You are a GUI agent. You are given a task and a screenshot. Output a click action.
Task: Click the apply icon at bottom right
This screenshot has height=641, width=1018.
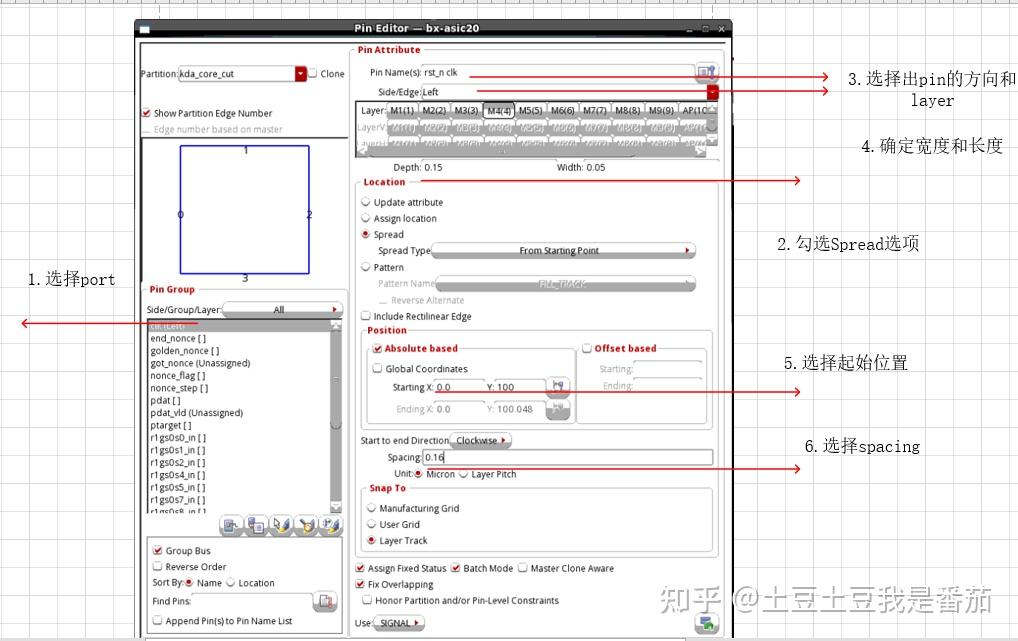707,624
